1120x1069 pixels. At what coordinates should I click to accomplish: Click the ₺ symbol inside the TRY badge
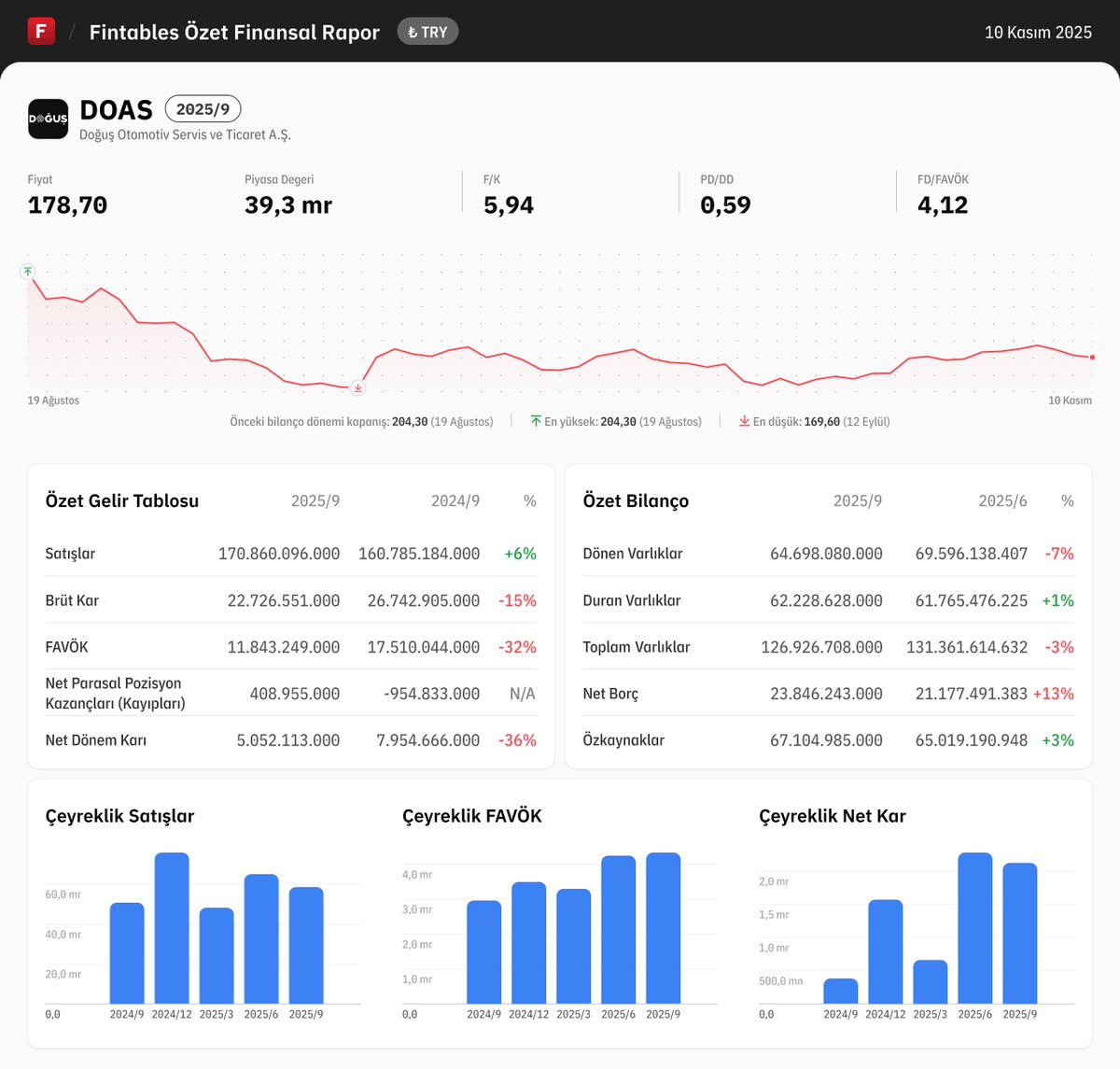413,31
